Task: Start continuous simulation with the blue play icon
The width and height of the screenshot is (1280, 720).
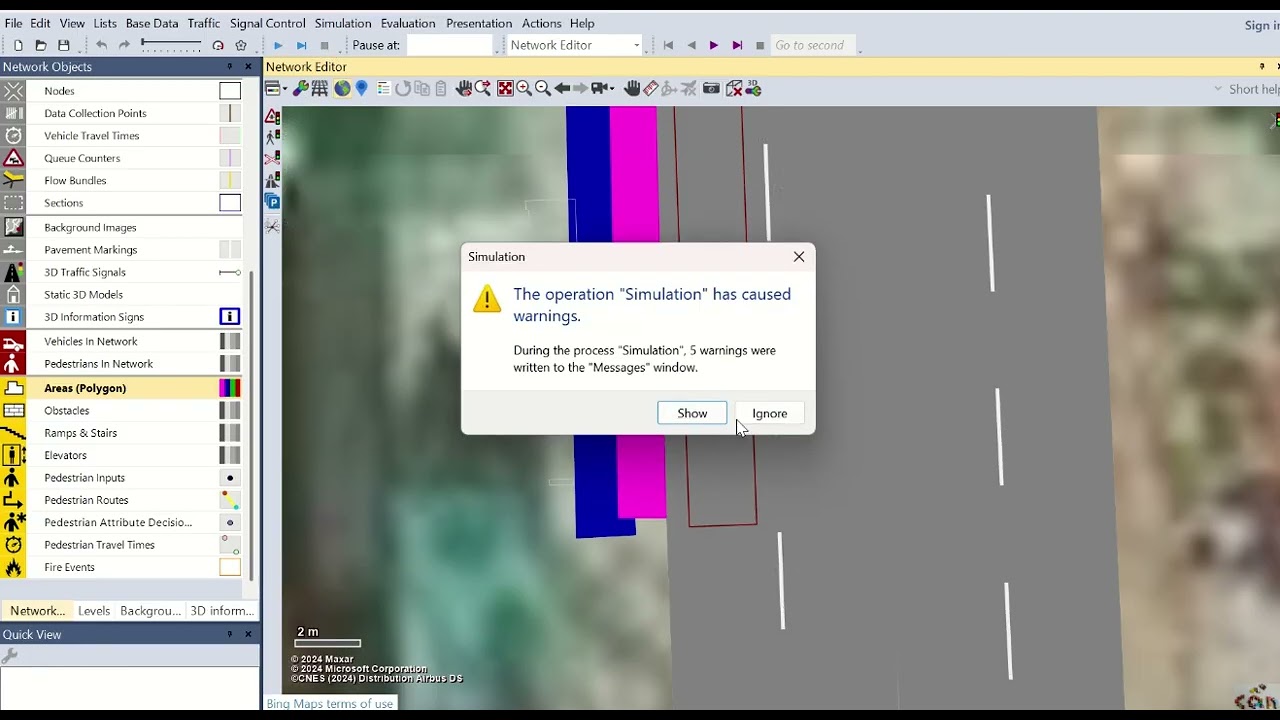Action: [x=278, y=45]
